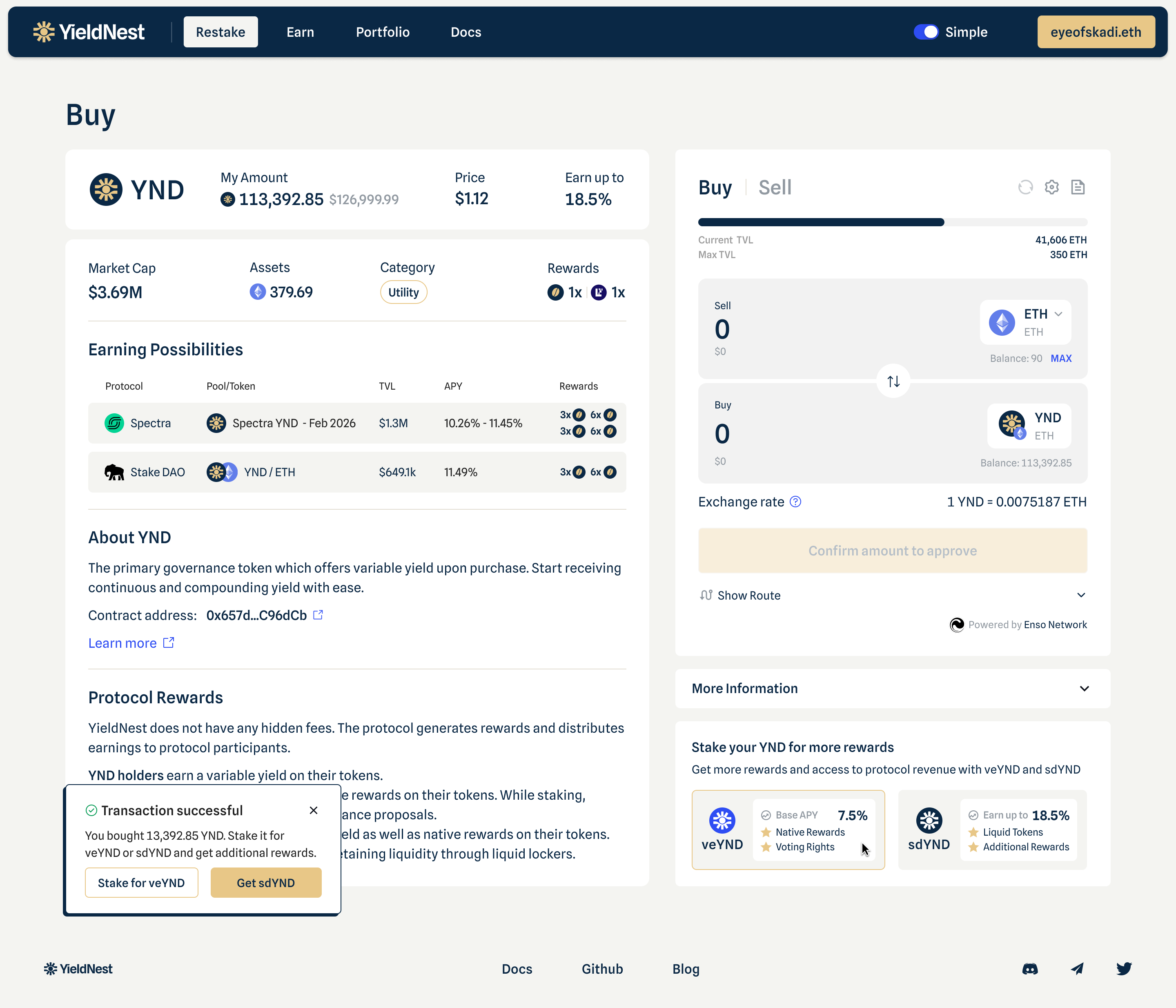Image resolution: width=1176 pixels, height=1008 pixels.
Task: Click the YieldNest logo in header
Action: point(89,32)
